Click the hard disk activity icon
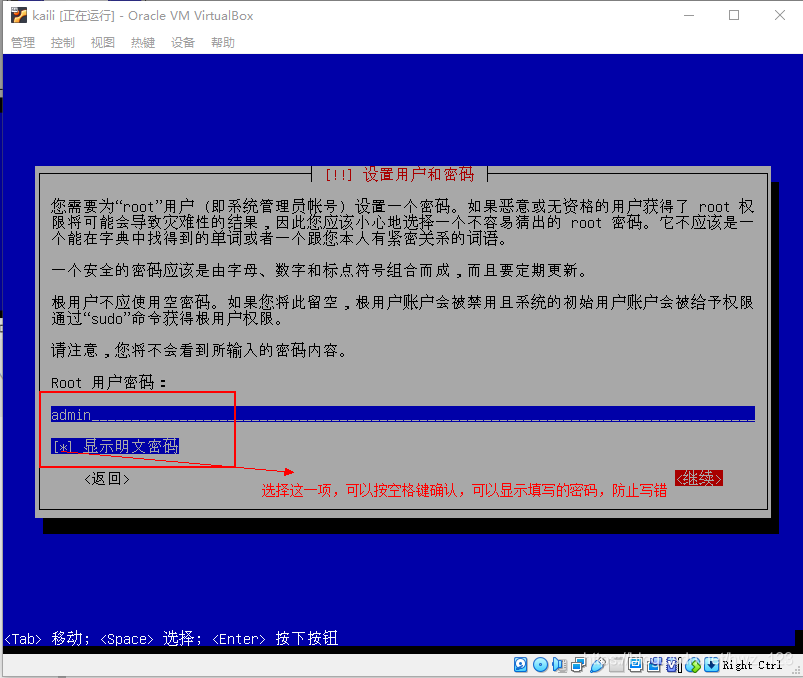This screenshot has width=803, height=678. pos(520,665)
